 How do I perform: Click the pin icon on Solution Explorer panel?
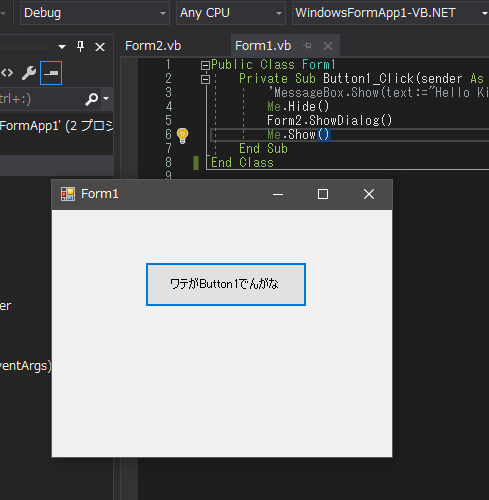click(80, 46)
